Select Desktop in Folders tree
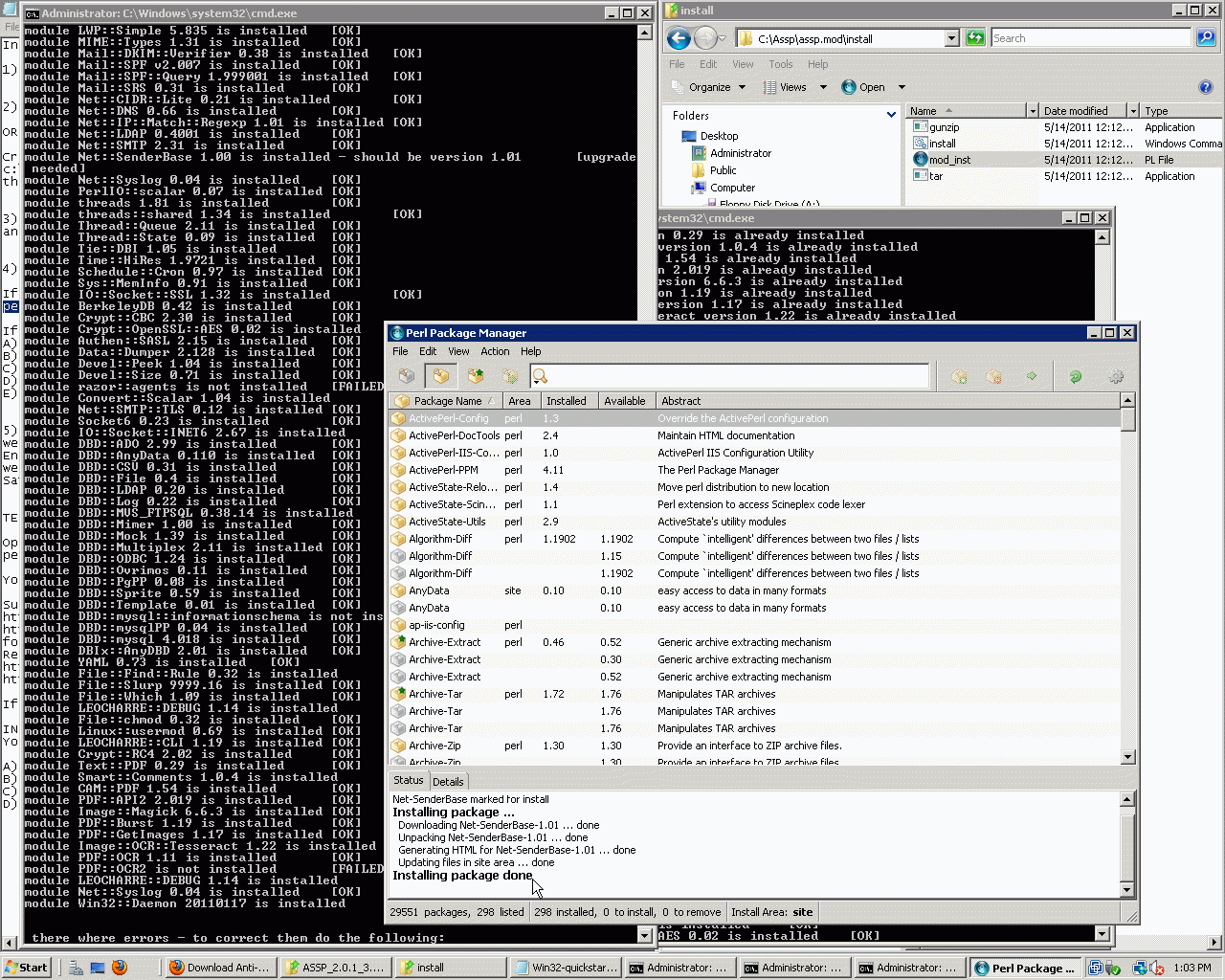The height and width of the screenshot is (980, 1225). 719,136
